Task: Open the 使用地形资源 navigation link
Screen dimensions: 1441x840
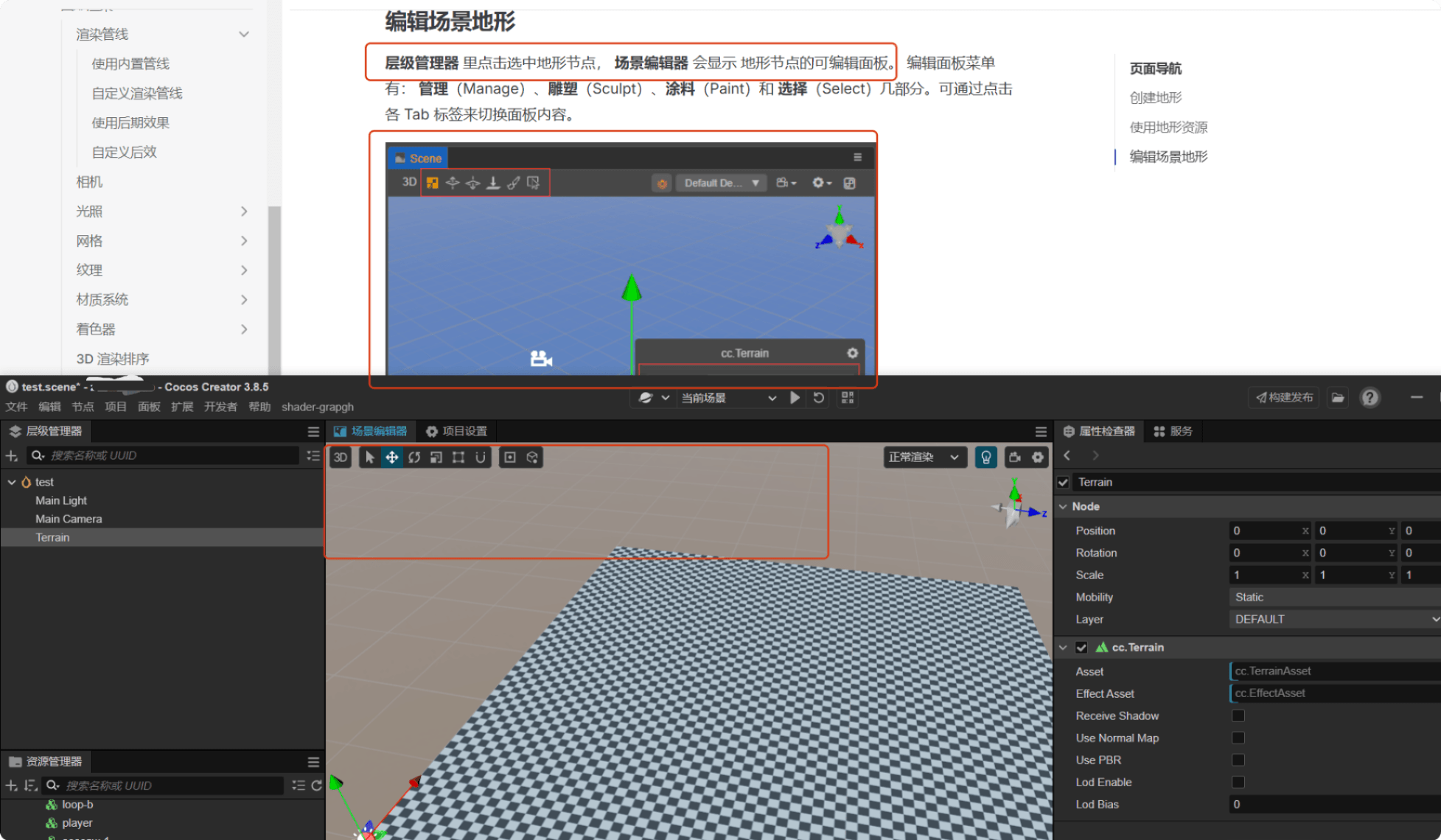Action: [x=1168, y=127]
